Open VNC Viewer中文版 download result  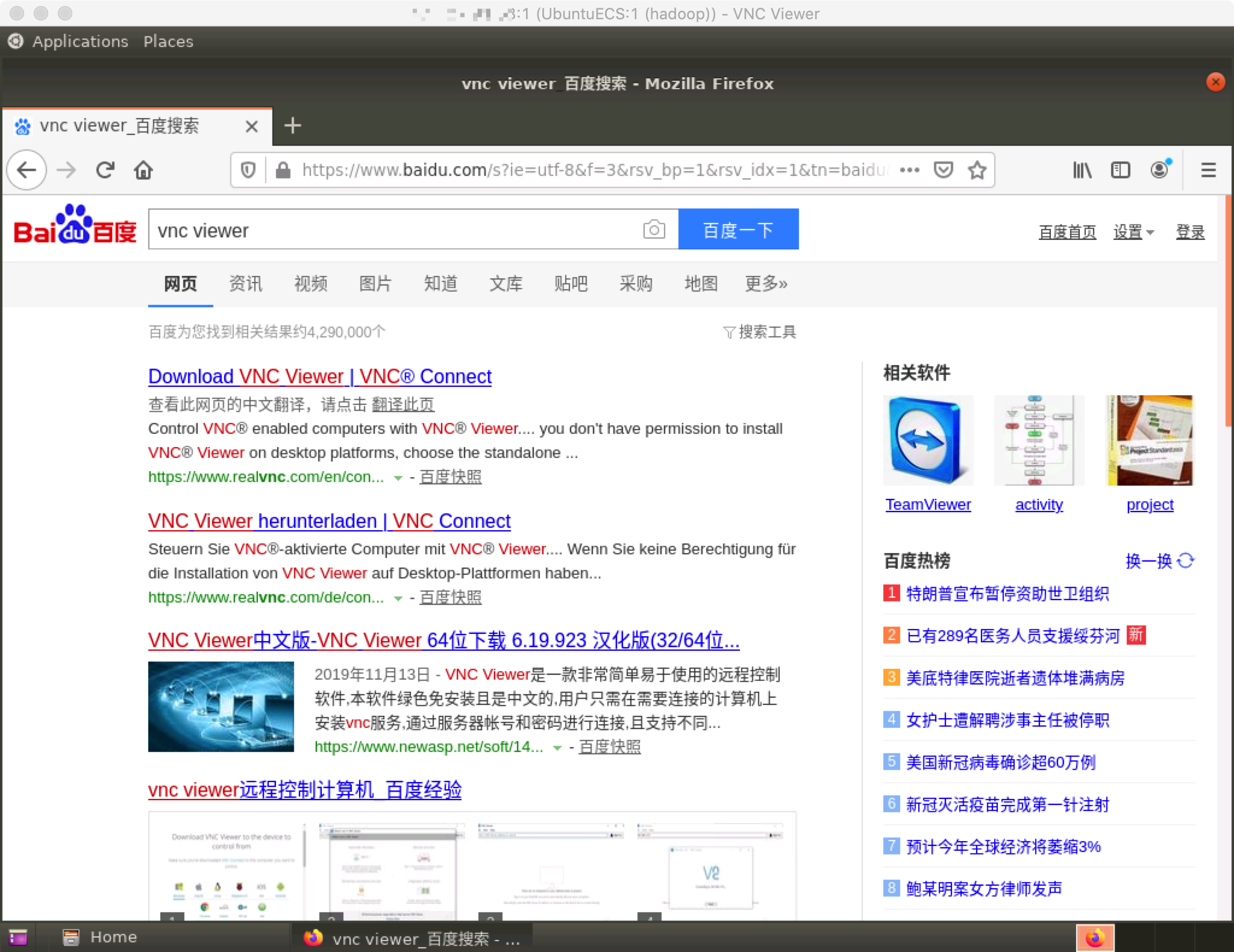(x=444, y=640)
